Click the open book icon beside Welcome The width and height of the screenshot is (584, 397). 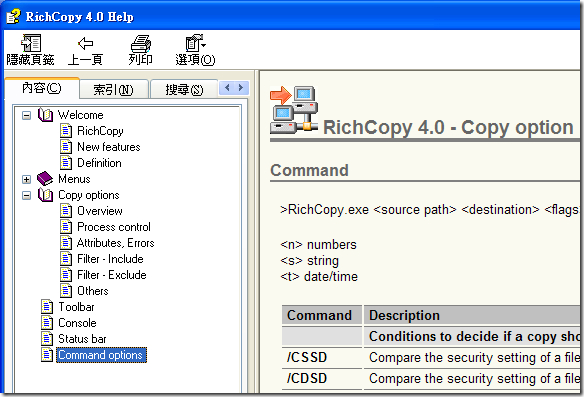45,115
